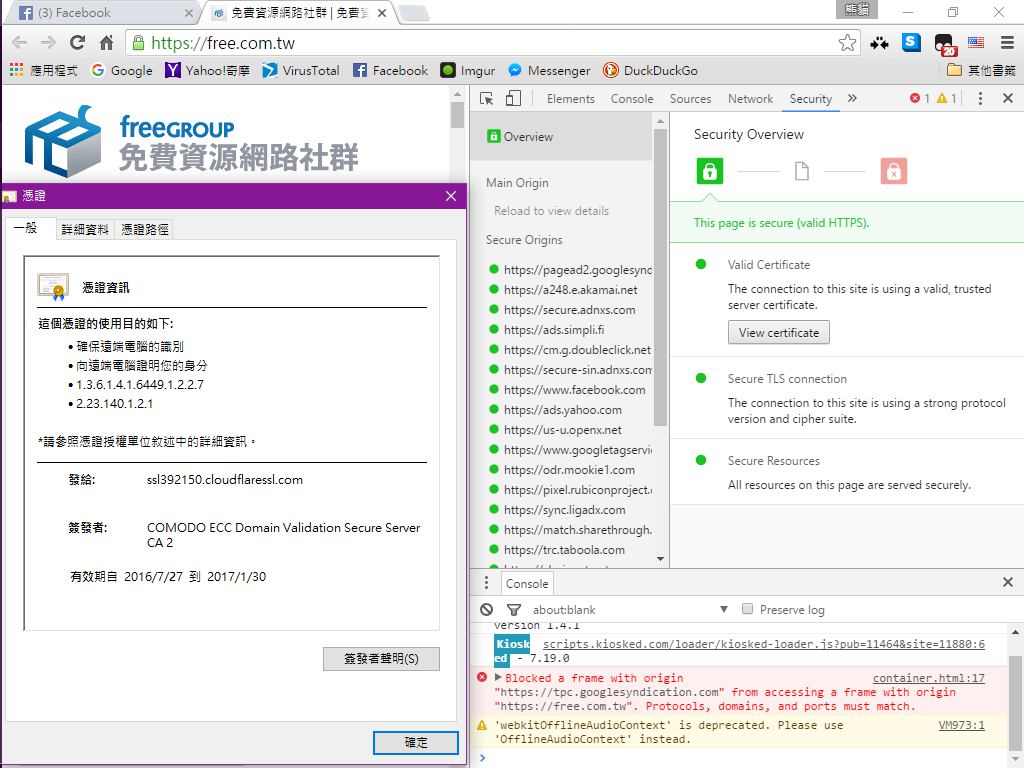Close the Facebook browser tab
This screenshot has width=1024, height=768.
[x=189, y=12]
